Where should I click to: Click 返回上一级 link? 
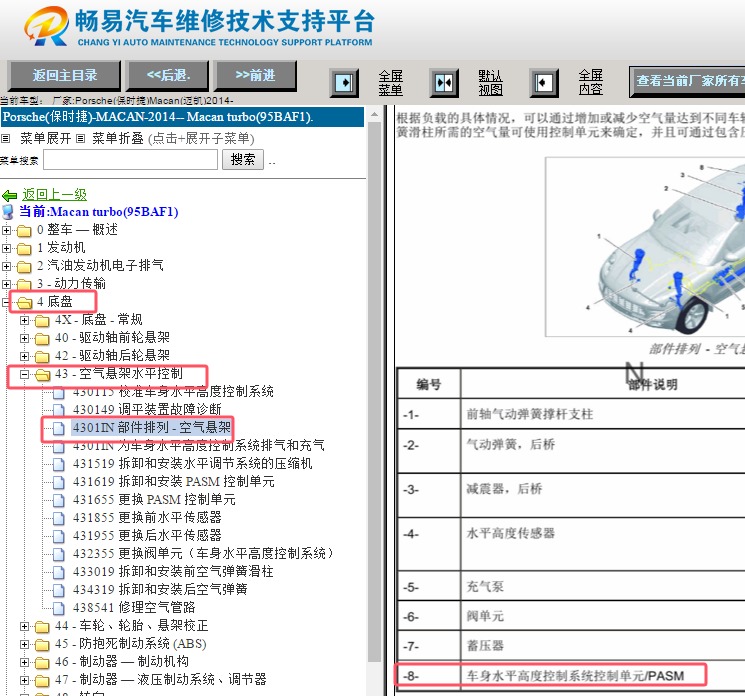(54, 195)
